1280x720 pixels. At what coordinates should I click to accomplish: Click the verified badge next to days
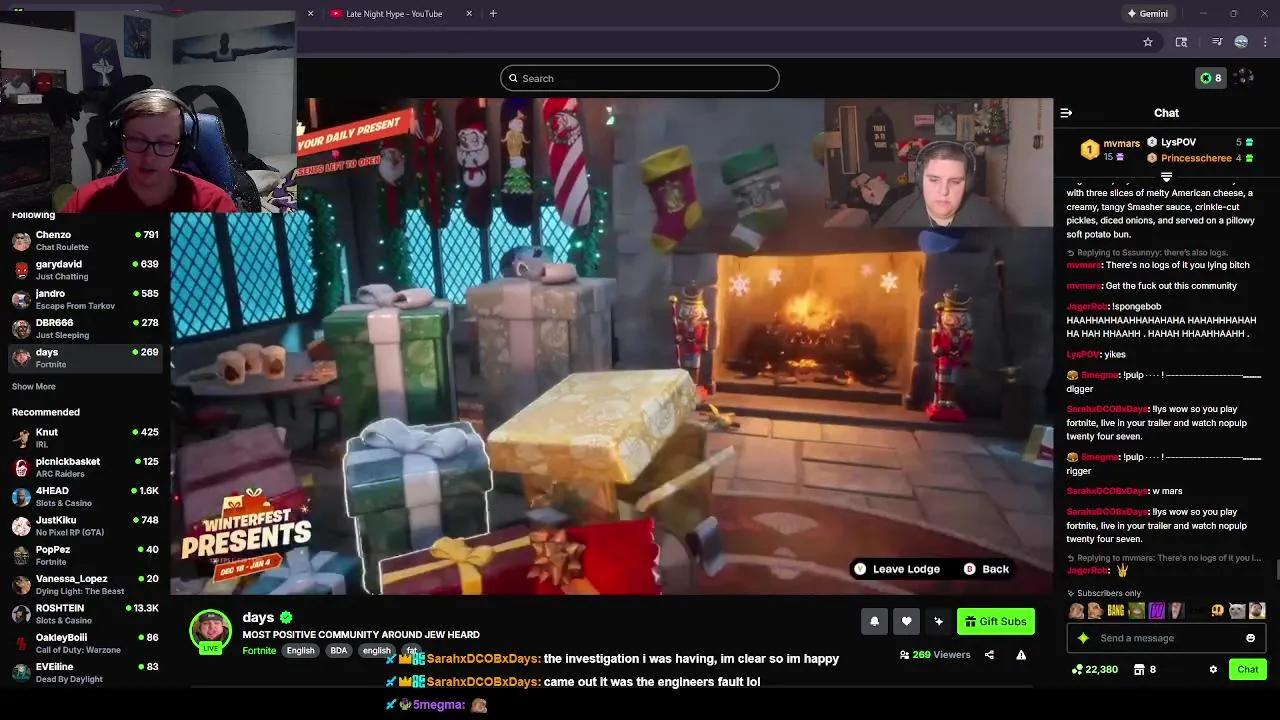[286, 617]
